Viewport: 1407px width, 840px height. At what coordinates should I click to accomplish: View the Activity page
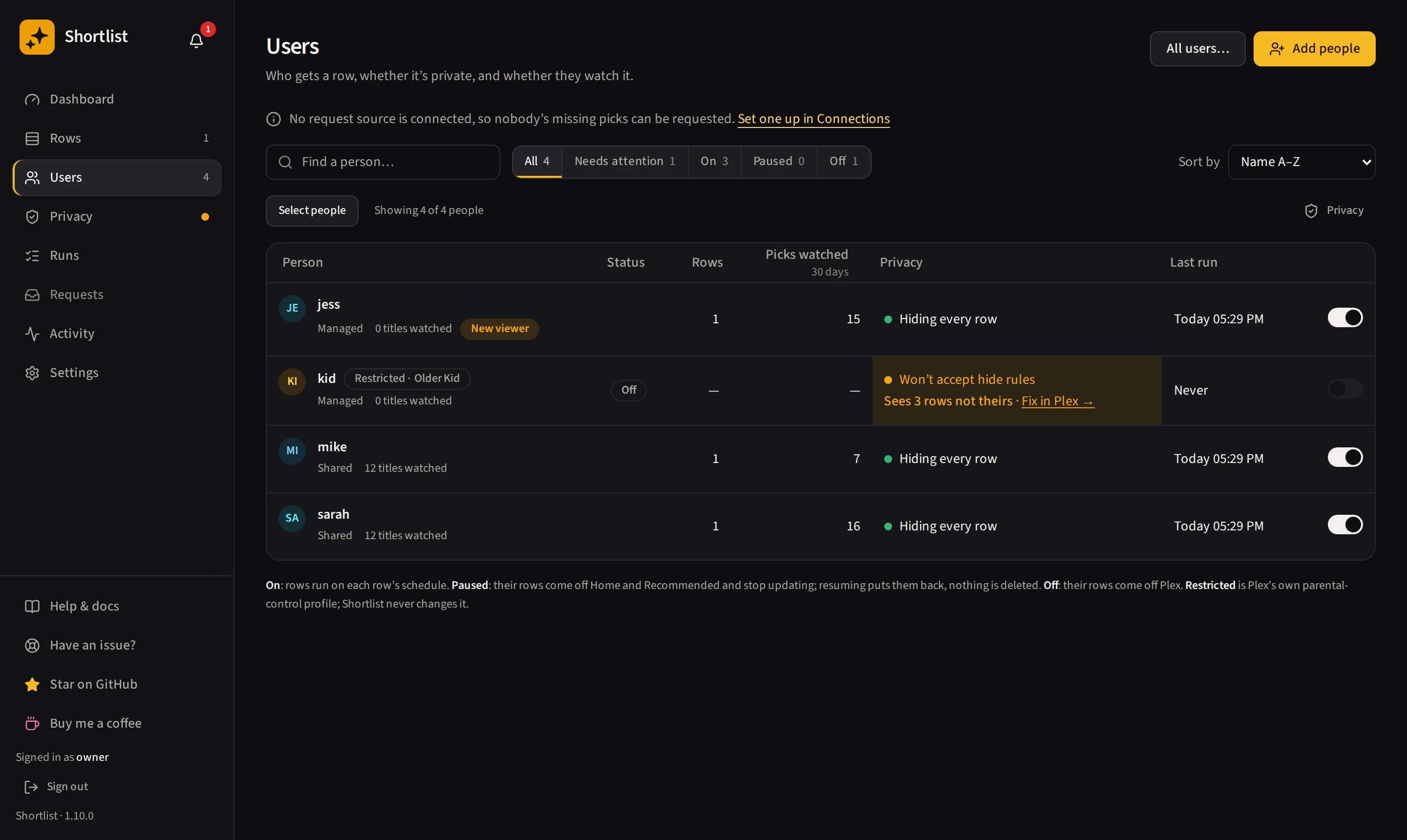[x=117, y=334]
